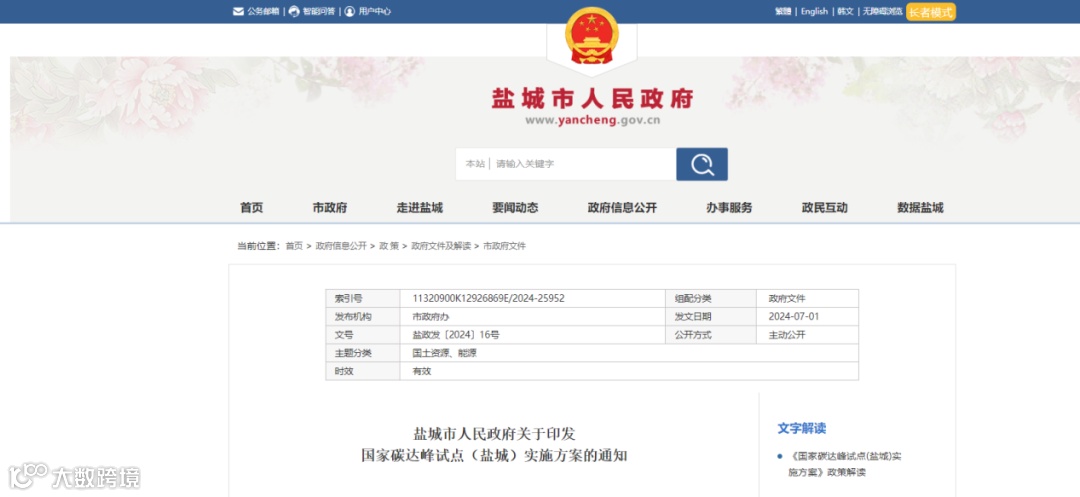Click the national emblem logo
Image resolution: width=1080 pixels, height=497 pixels.
point(592,36)
